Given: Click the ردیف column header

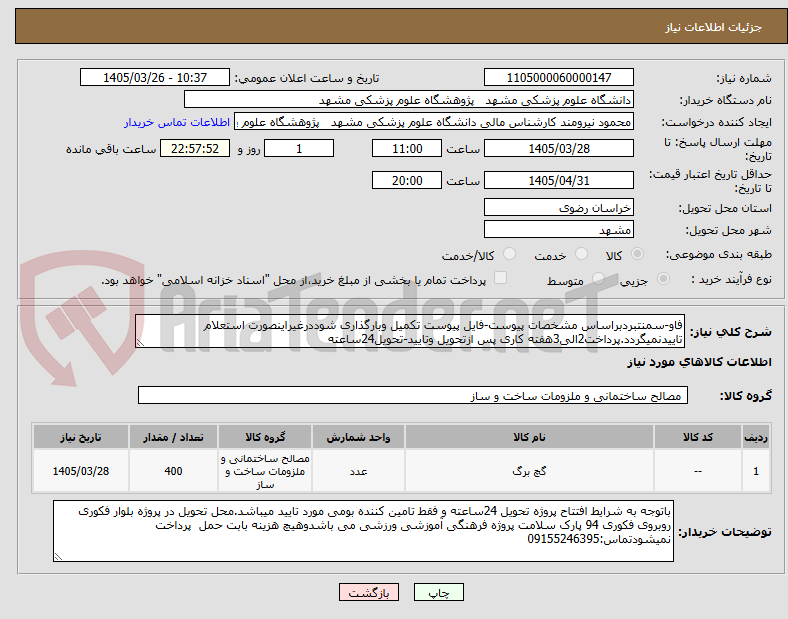Looking at the screenshot, I should (x=756, y=437).
